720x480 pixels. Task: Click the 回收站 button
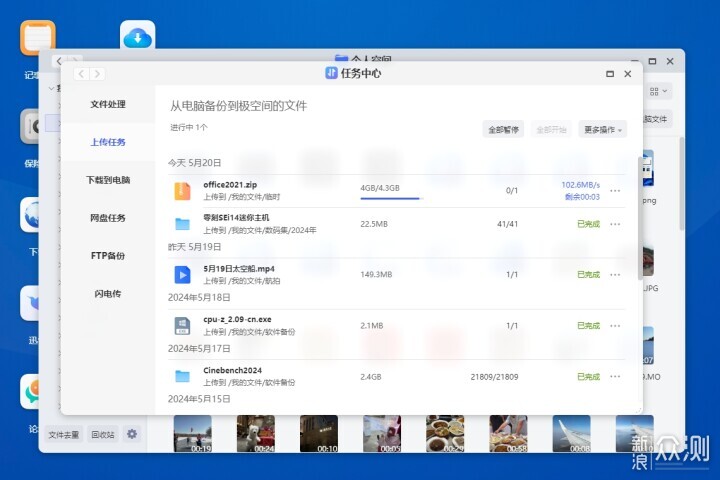click(x=103, y=435)
